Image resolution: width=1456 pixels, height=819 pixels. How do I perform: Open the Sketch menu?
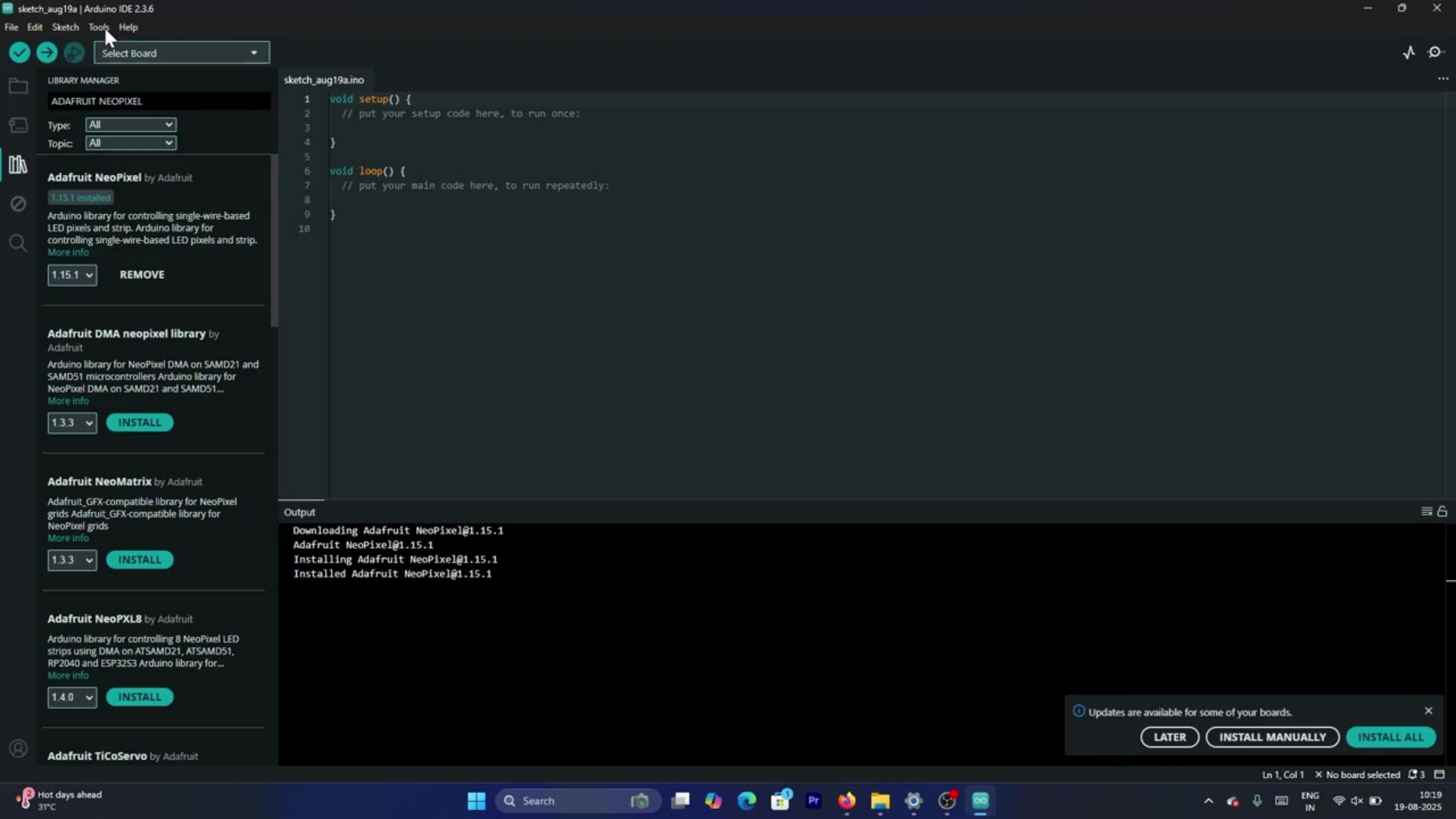point(66,27)
